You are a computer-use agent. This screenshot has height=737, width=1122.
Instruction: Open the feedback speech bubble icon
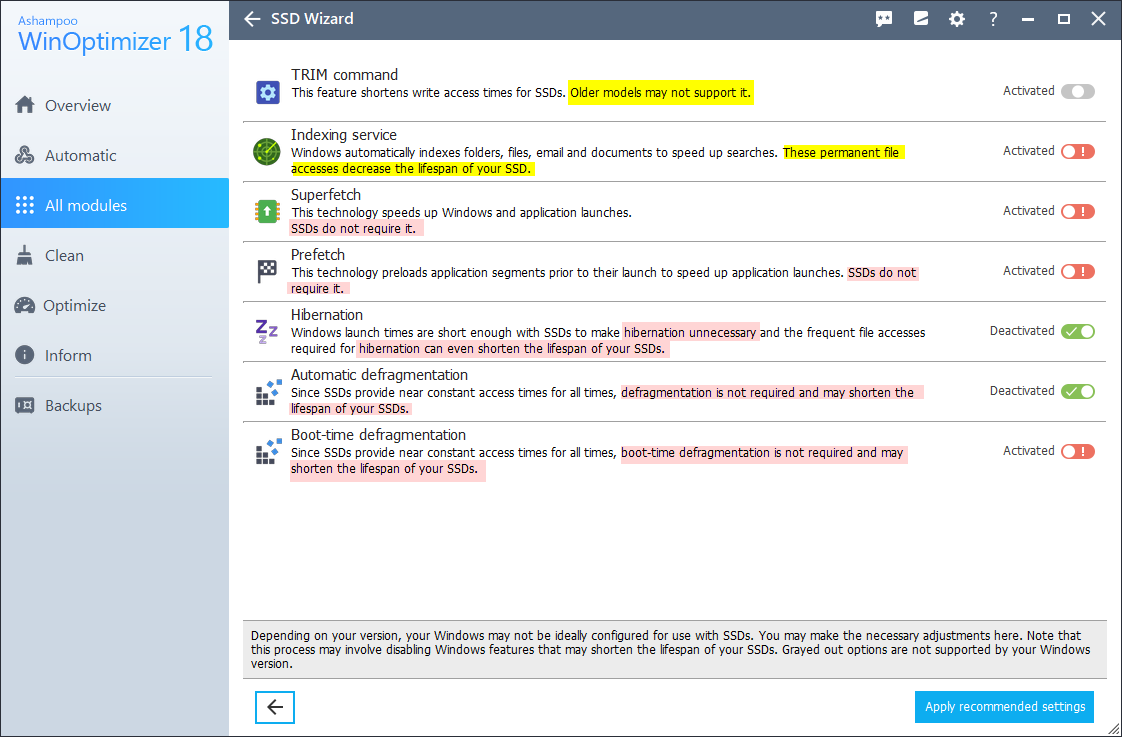[x=884, y=19]
